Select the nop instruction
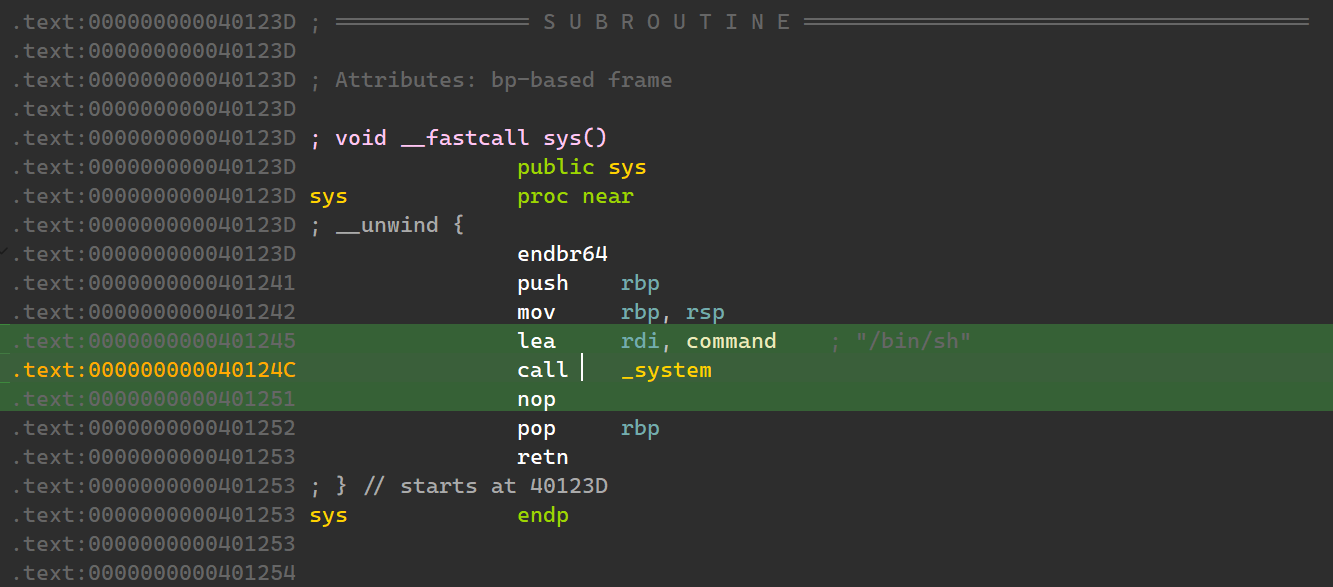Image resolution: width=1333 pixels, height=587 pixels. 536,400
